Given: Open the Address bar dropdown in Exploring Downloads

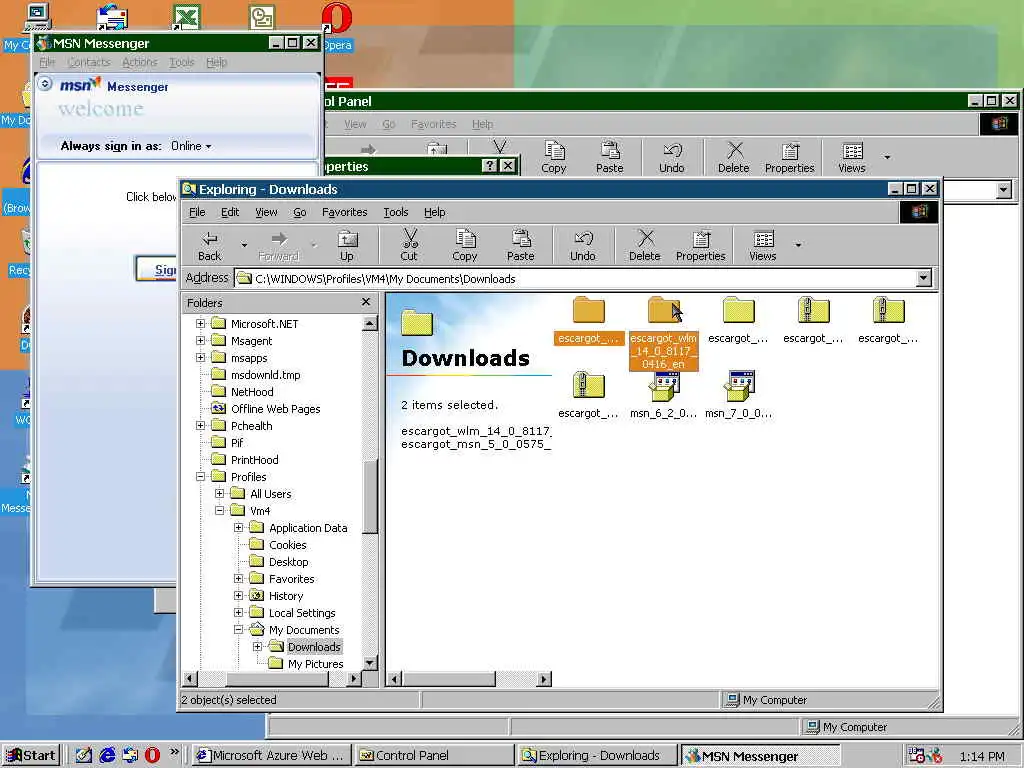Looking at the screenshot, I should [923, 278].
